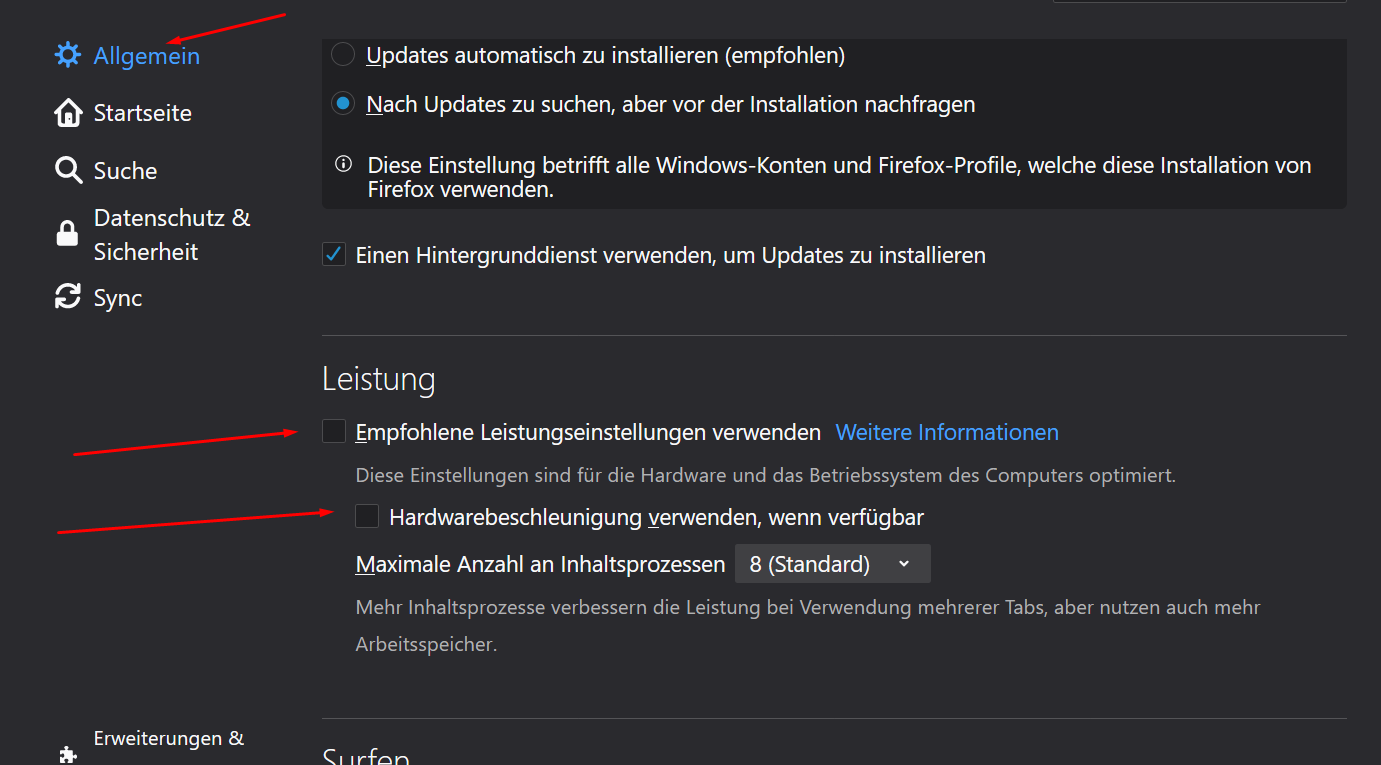Tick the Hardwarebeschleunigung verwenden checkbox
This screenshot has width=1381, height=765.
[367, 516]
